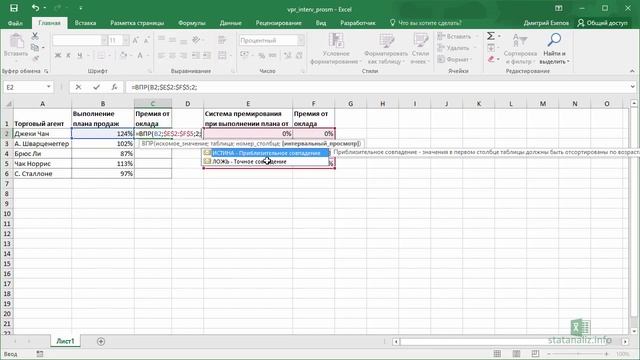Click the Undo arrow icon
Screen dimensions: 640x360
click(x=35, y=8)
